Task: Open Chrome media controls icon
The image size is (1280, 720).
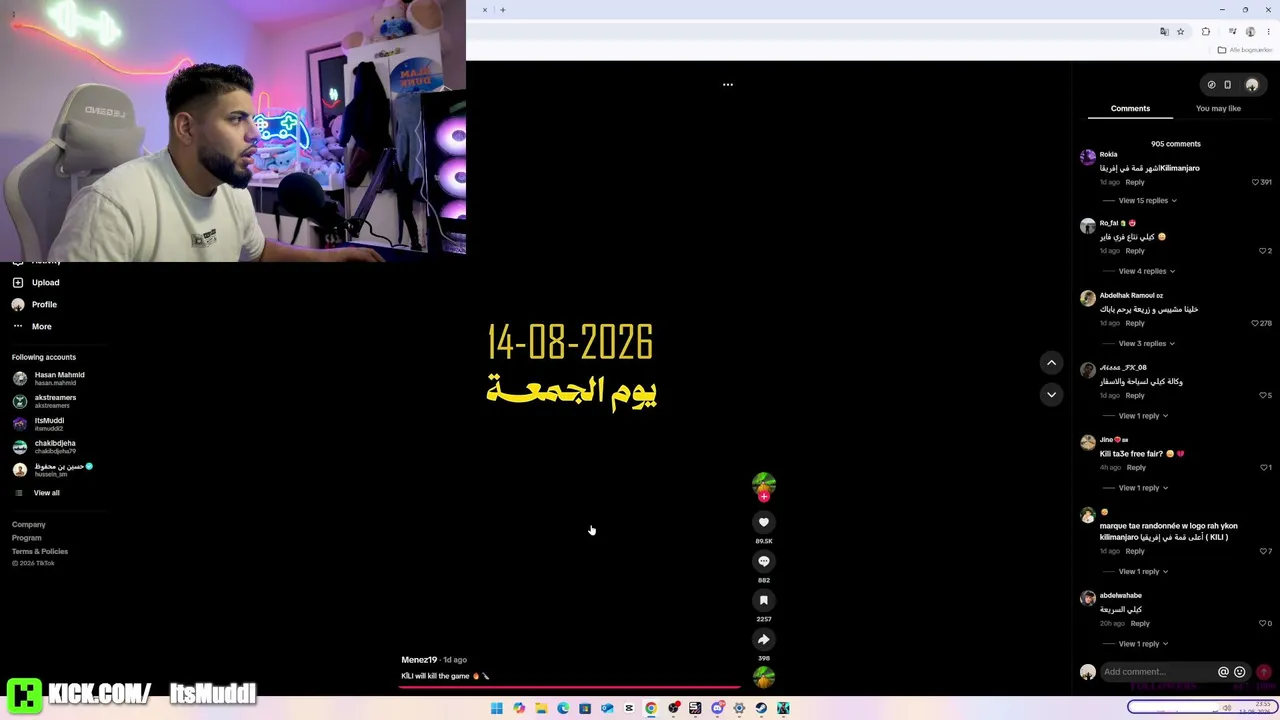Action: pyautogui.click(x=1233, y=32)
